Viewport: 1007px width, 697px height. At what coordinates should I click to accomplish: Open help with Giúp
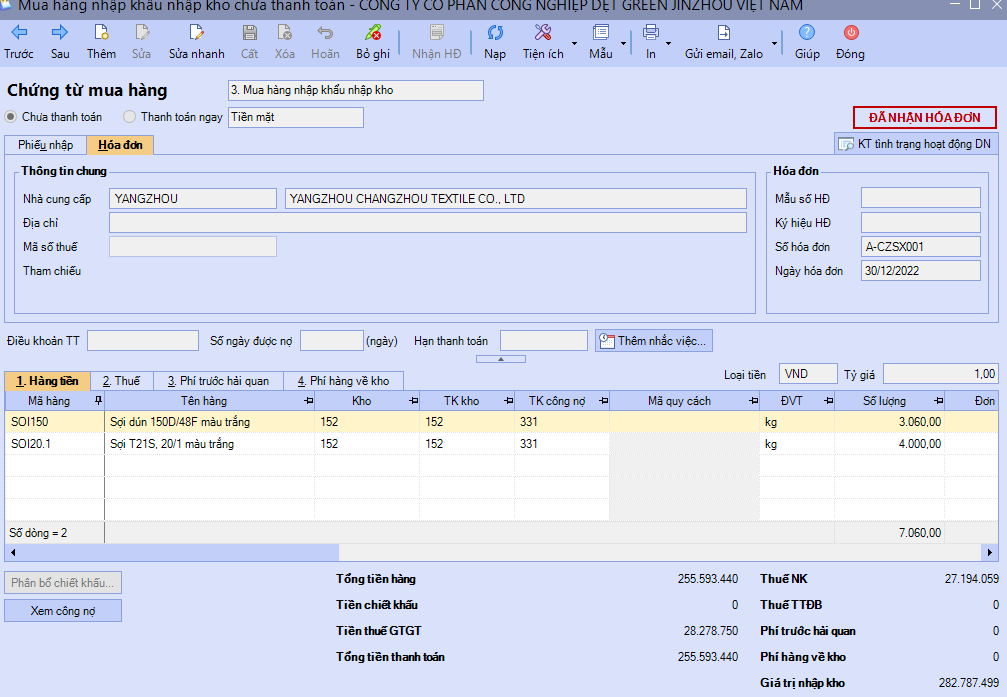point(807,42)
